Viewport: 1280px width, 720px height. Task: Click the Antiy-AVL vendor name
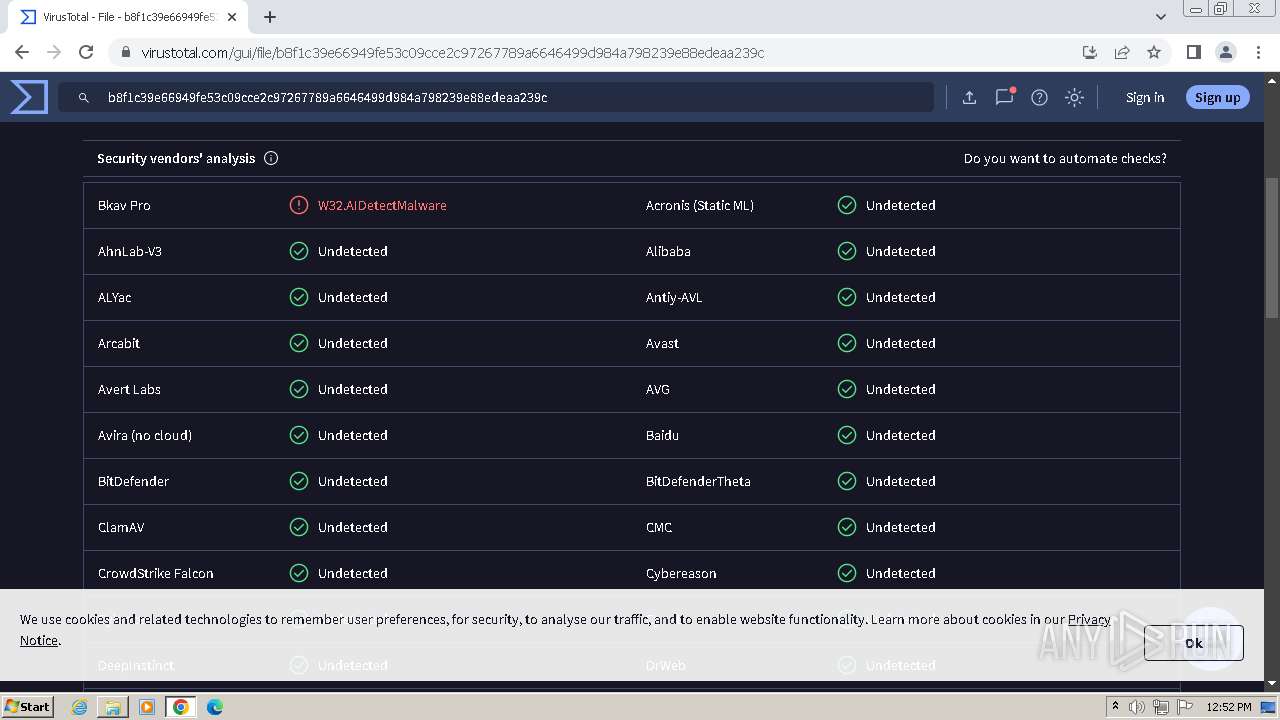(674, 297)
